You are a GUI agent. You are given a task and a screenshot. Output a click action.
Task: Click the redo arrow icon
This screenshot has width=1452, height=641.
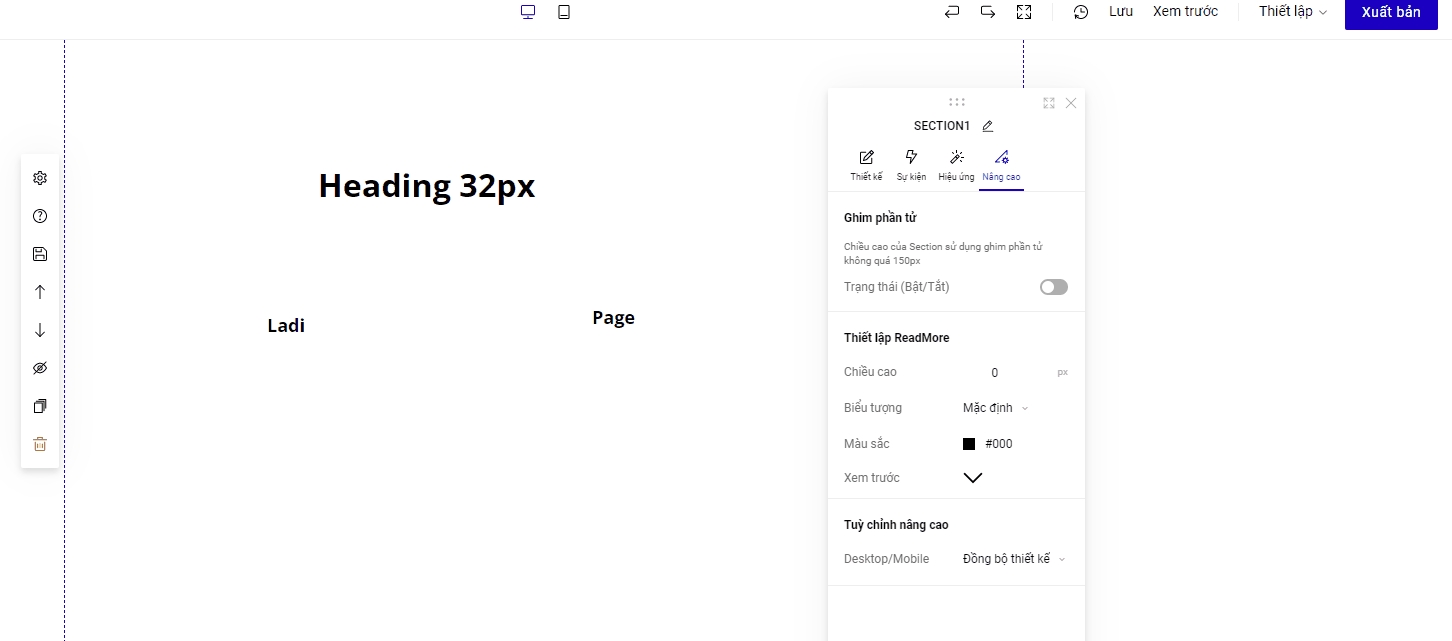[988, 12]
